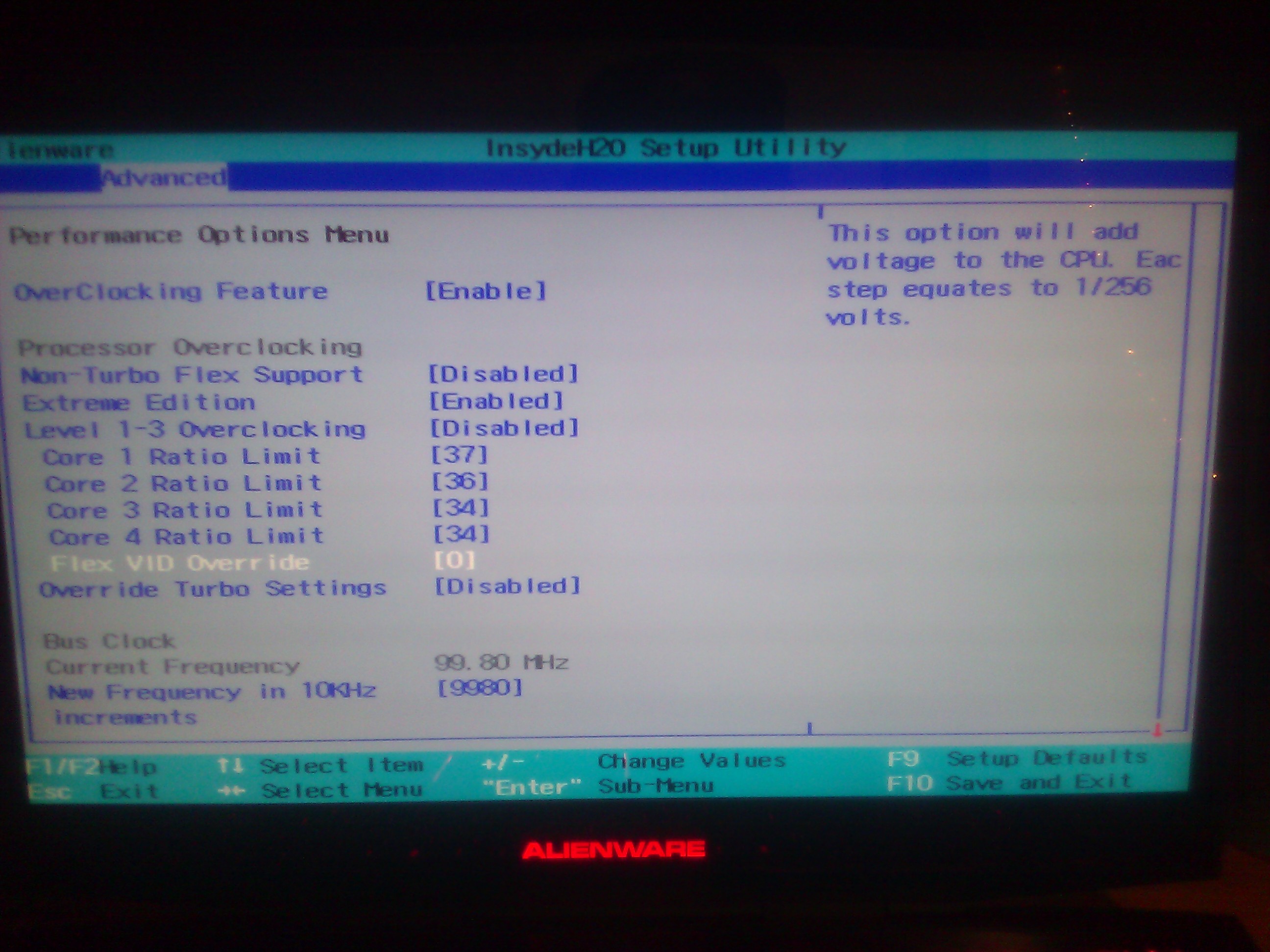Screen dimensions: 1270x952
Task: Click F9 Setup Defaults
Action: [x=1017, y=758]
